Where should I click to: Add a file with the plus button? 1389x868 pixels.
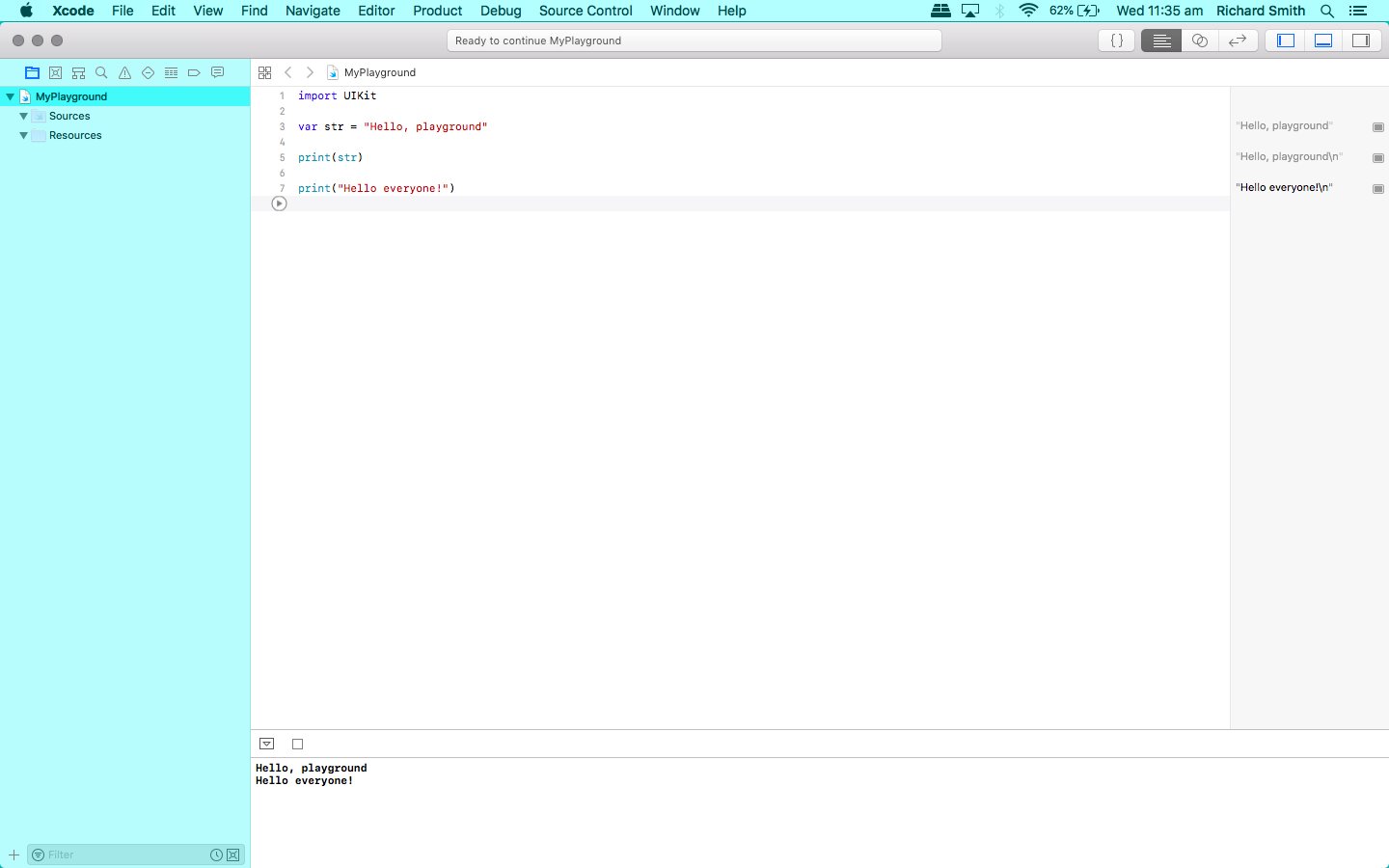tap(14, 854)
